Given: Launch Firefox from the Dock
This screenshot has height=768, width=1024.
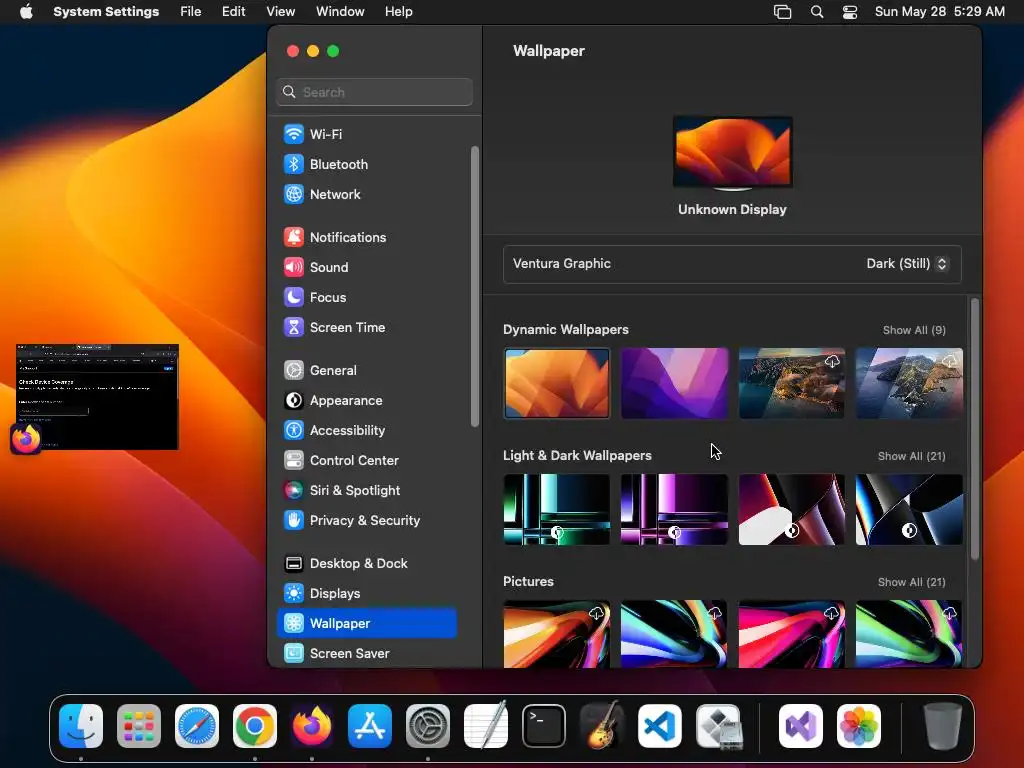Looking at the screenshot, I should point(312,726).
